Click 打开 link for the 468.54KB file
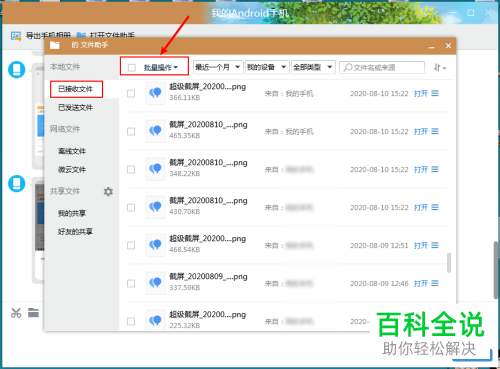This screenshot has width=500, height=369. (421, 246)
